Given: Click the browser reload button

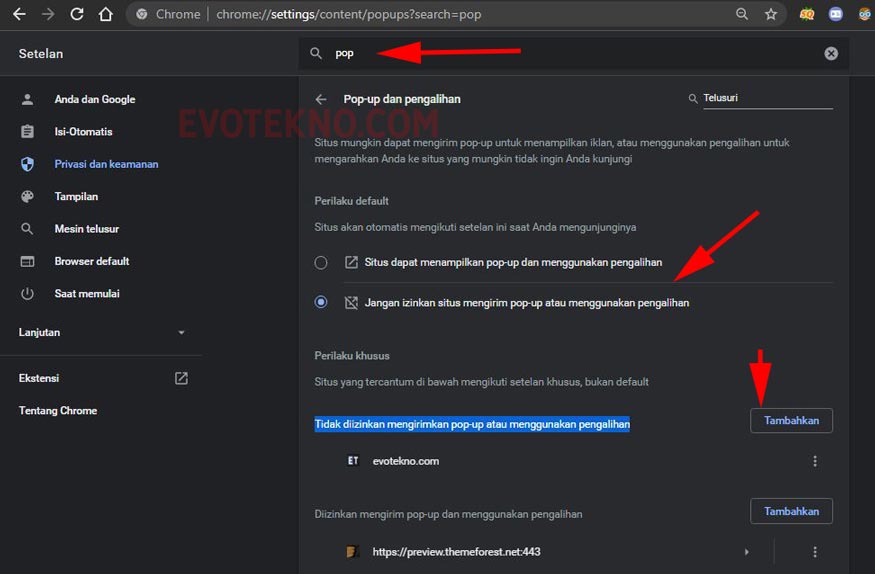Looking at the screenshot, I should point(77,15).
